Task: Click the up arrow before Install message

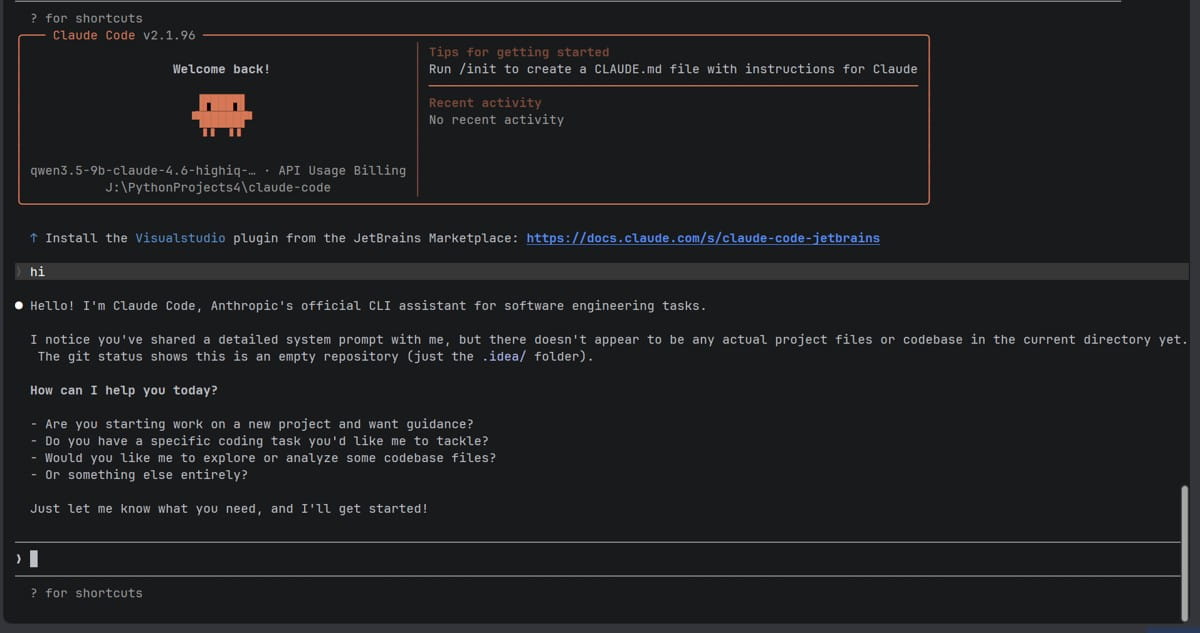Action: 34,238
